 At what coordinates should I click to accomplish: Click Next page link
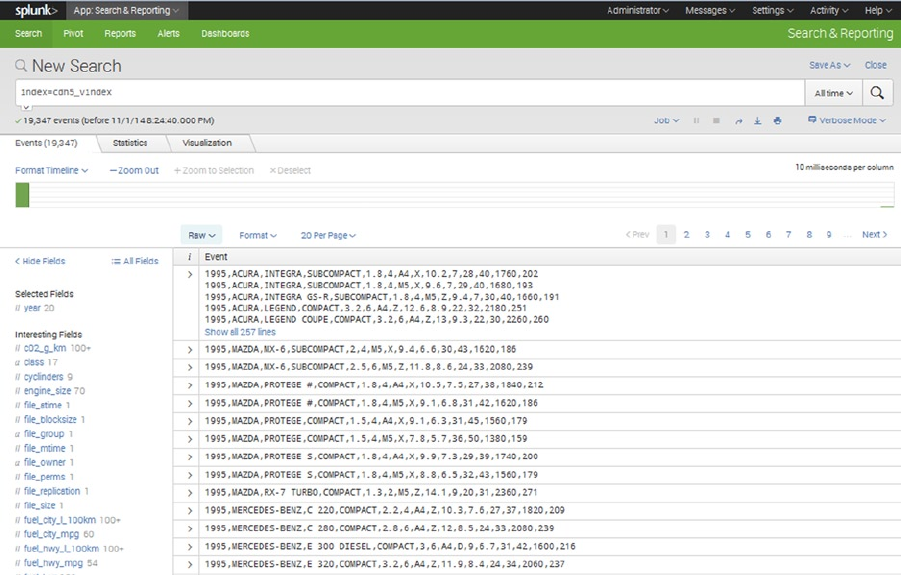tap(874, 234)
